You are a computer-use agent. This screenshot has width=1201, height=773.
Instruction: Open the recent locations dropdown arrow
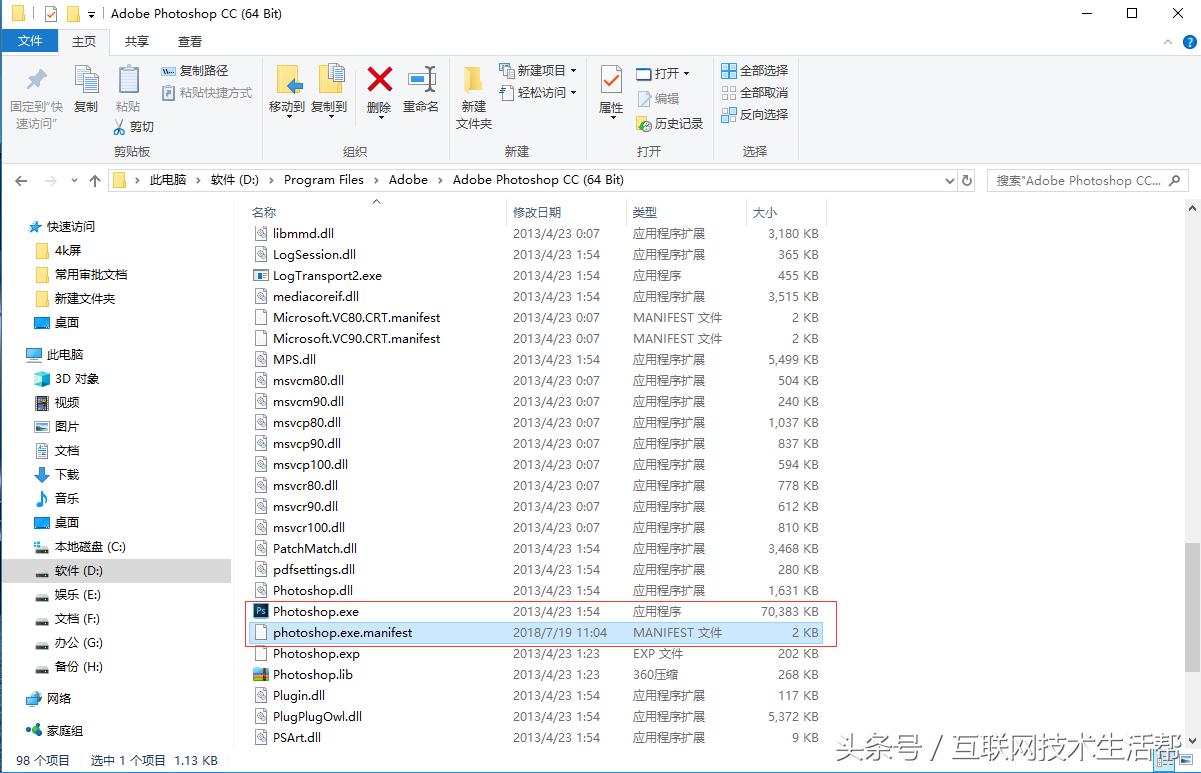75,181
